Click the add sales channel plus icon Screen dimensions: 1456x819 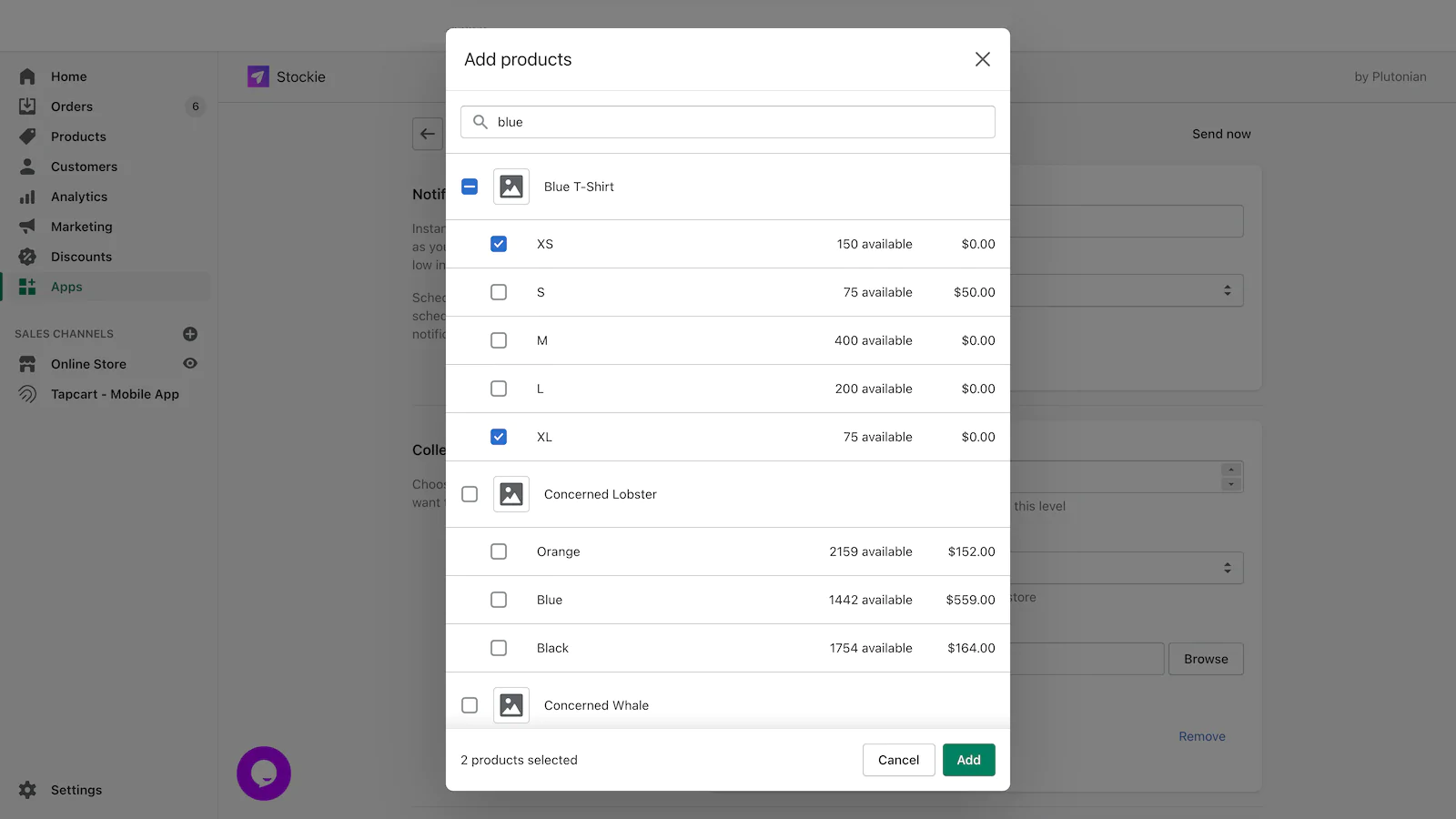click(x=190, y=334)
